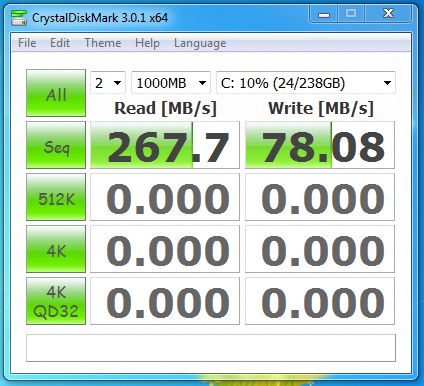
Task: Select the Seq write result 78.08
Action: click(320, 145)
